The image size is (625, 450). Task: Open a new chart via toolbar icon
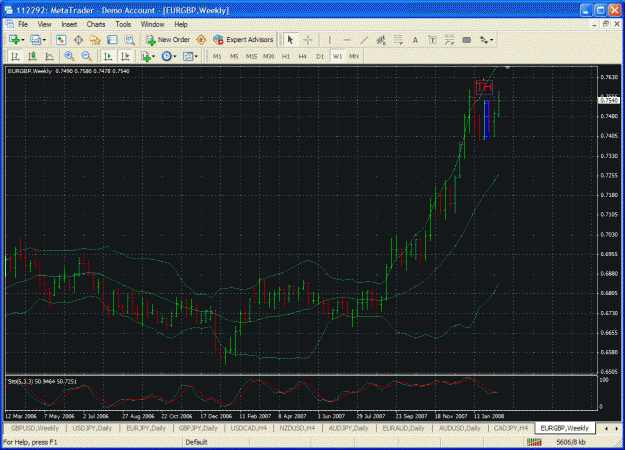[x=14, y=40]
